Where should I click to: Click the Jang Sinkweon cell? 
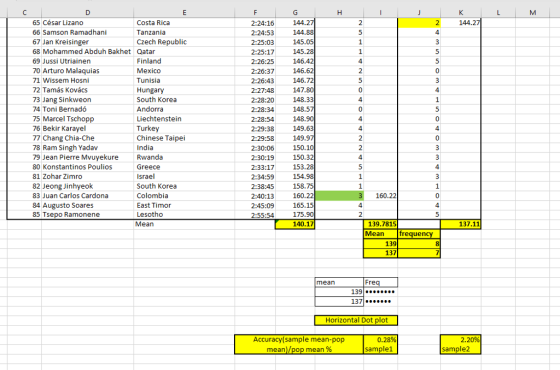point(88,100)
